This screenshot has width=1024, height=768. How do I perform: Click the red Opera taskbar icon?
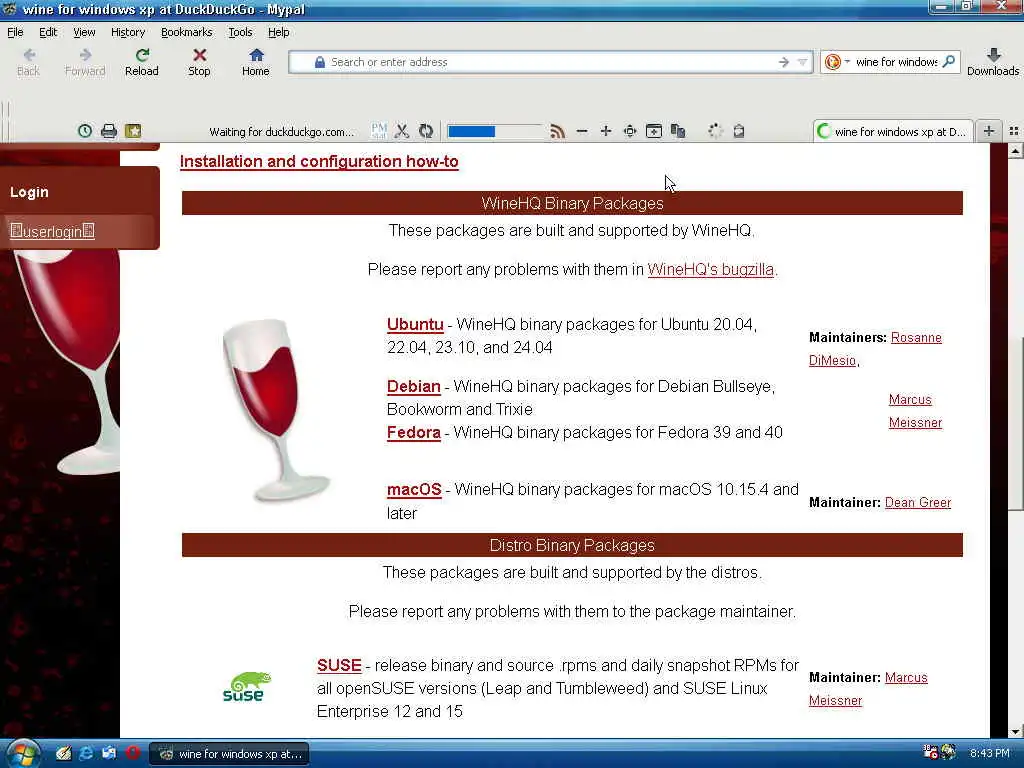133,753
